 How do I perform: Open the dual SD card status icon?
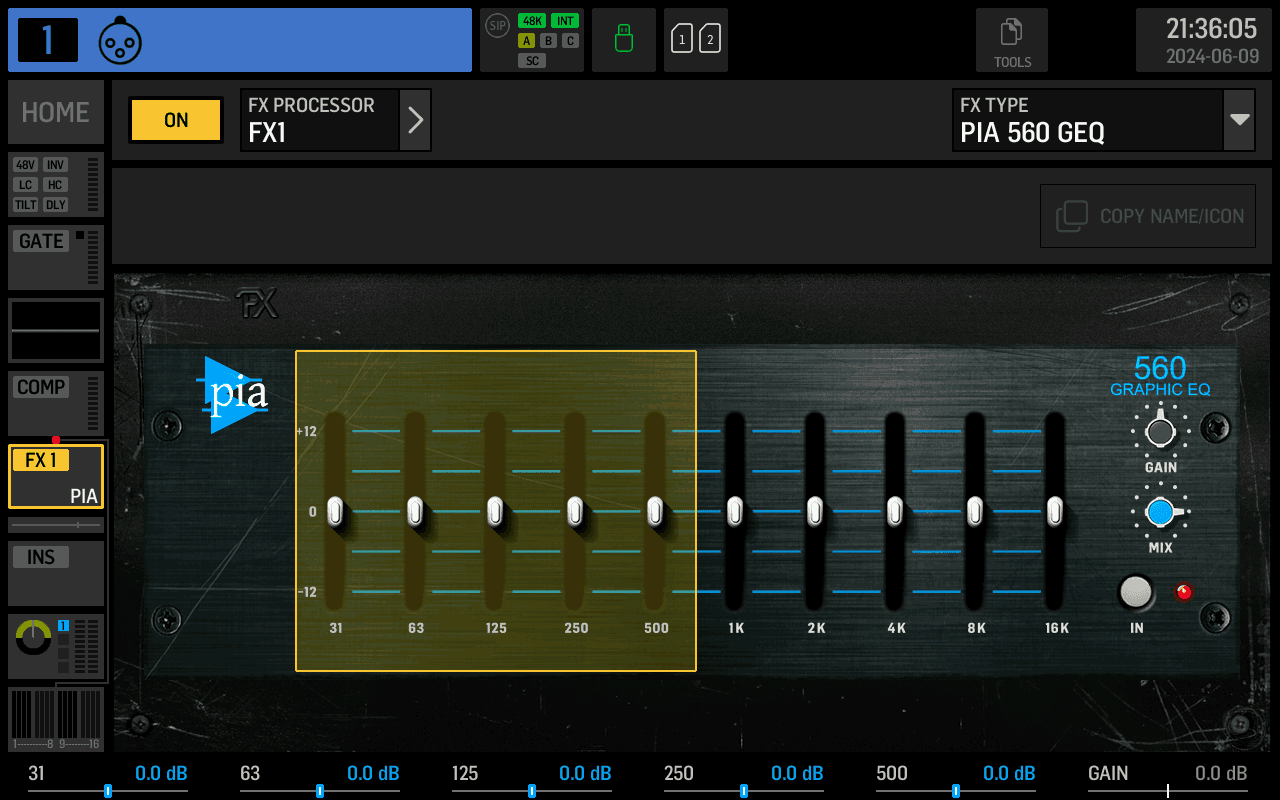696,40
